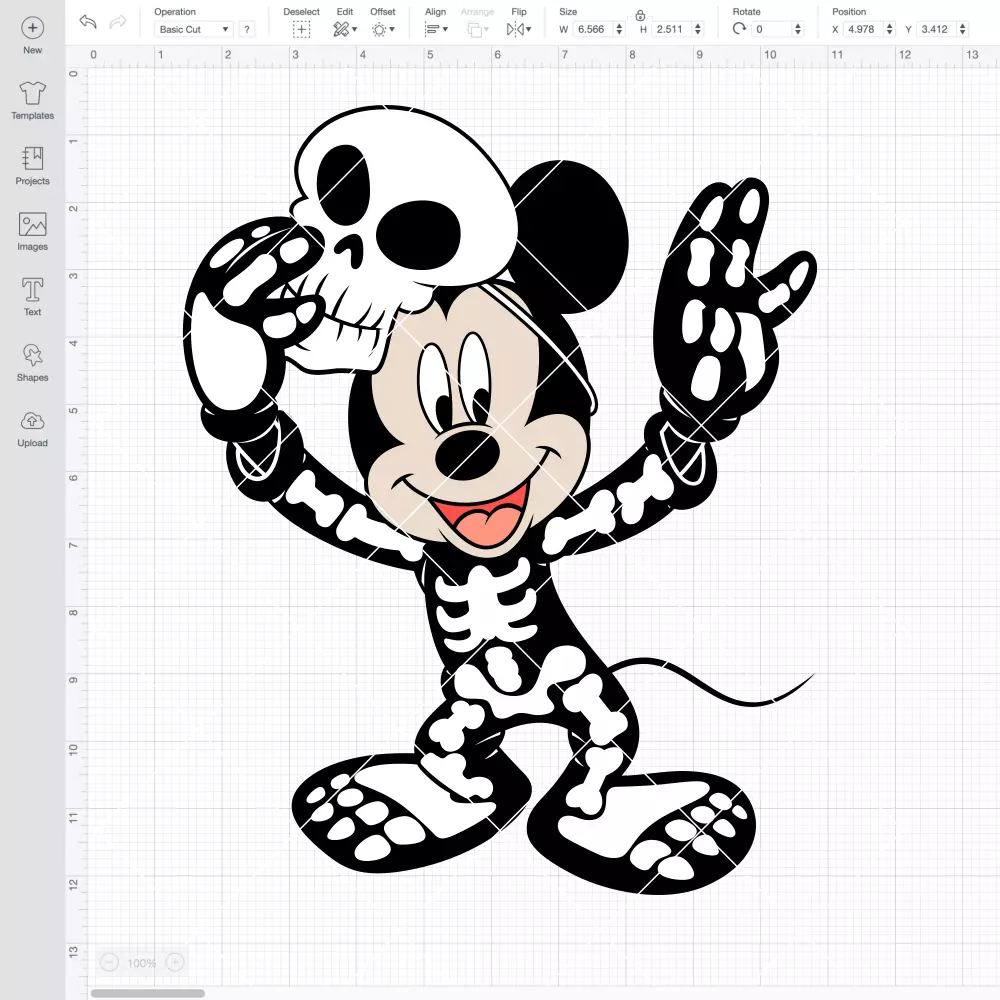Screen dimensions: 1000x1000
Task: Click the New project plus icon
Action: pyautogui.click(x=33, y=28)
